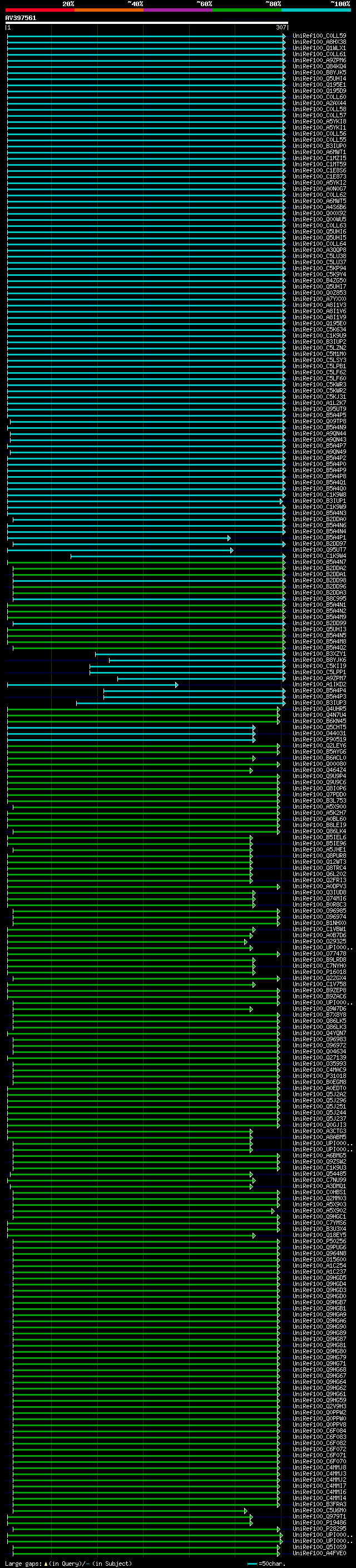Click the green 80% identity legend segment
This screenshot has height=1568, width=356.
tap(247, 10)
